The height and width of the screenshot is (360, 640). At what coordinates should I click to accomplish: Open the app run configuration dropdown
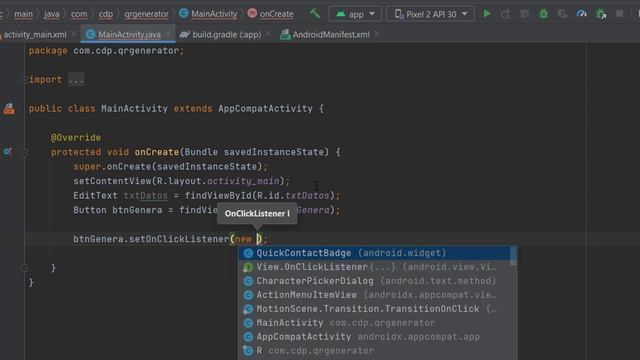355,14
